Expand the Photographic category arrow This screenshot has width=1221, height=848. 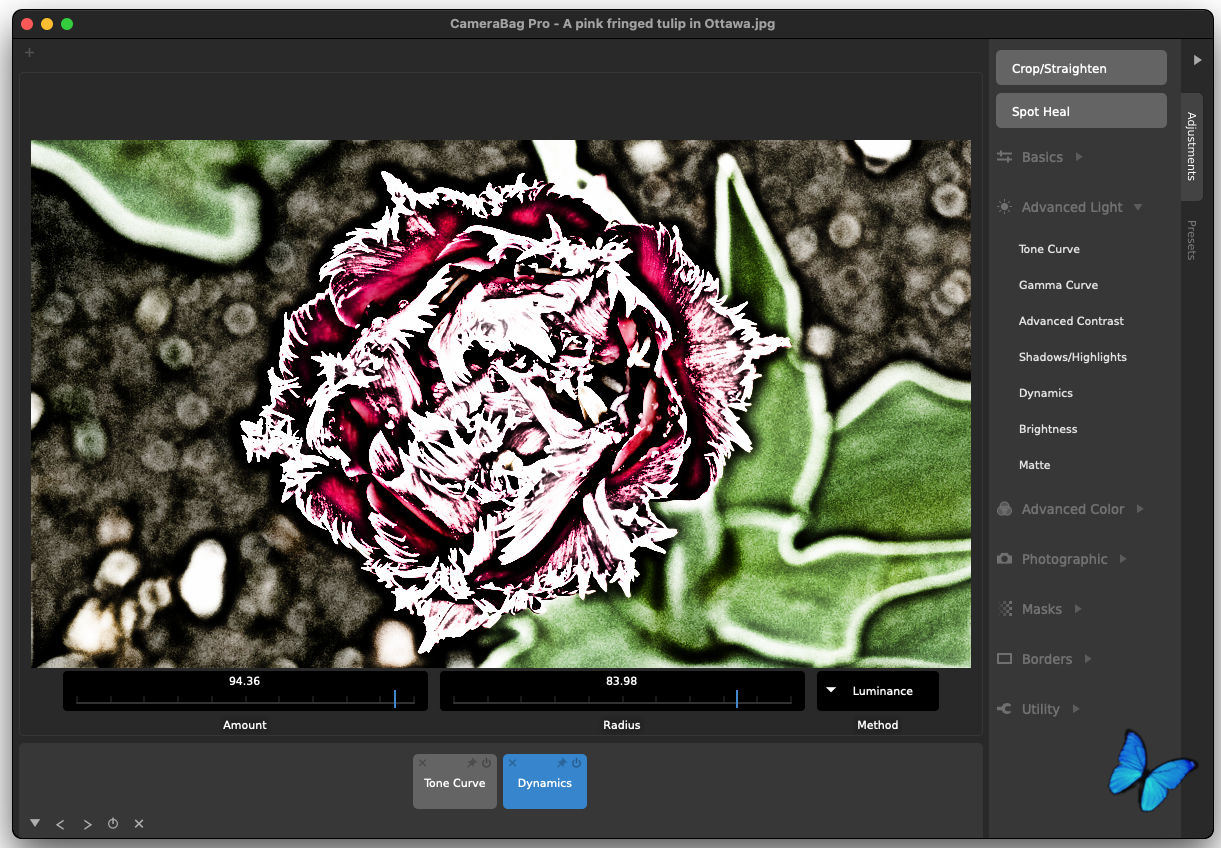click(x=1122, y=559)
